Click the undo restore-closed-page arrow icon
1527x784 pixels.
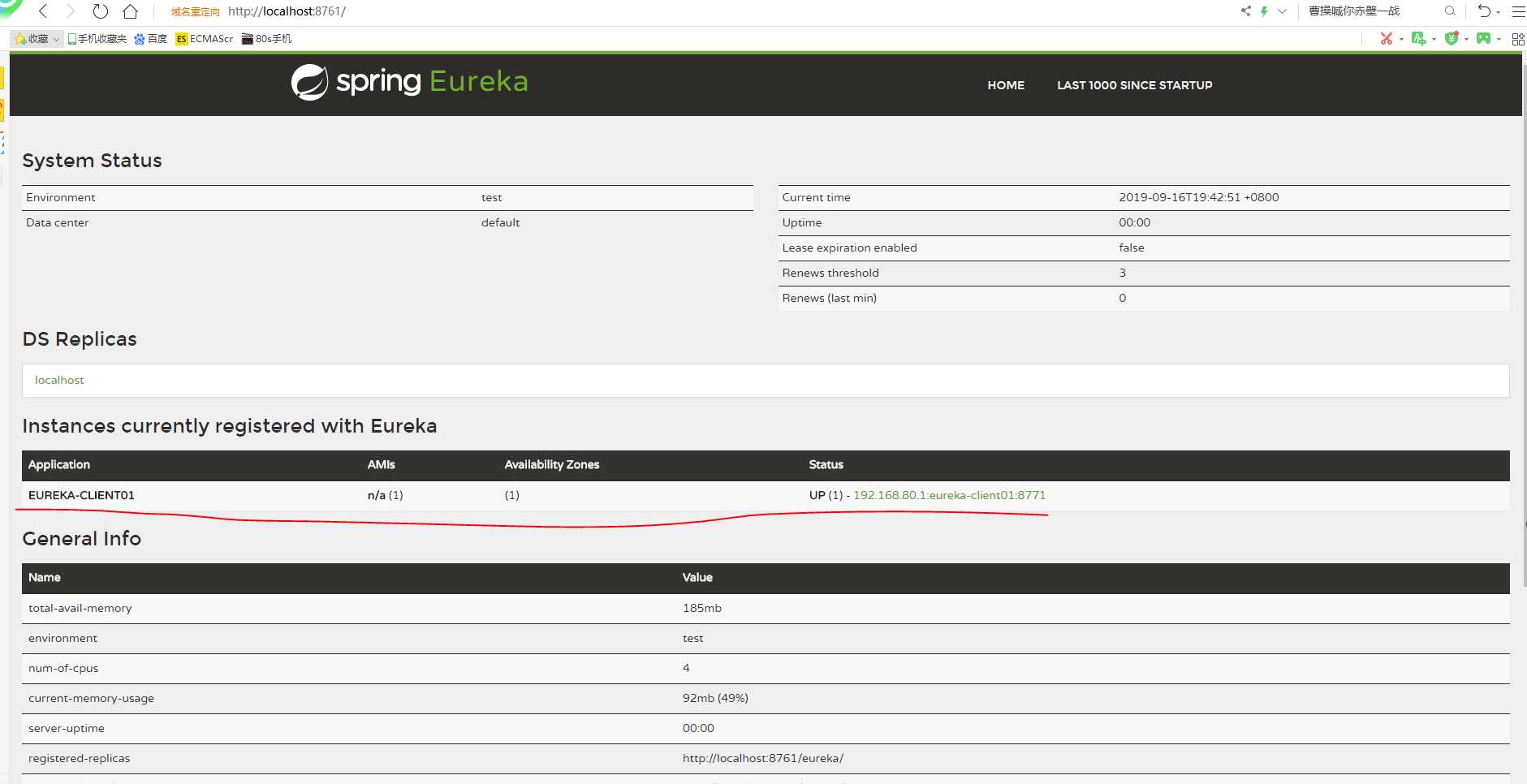coord(1484,11)
